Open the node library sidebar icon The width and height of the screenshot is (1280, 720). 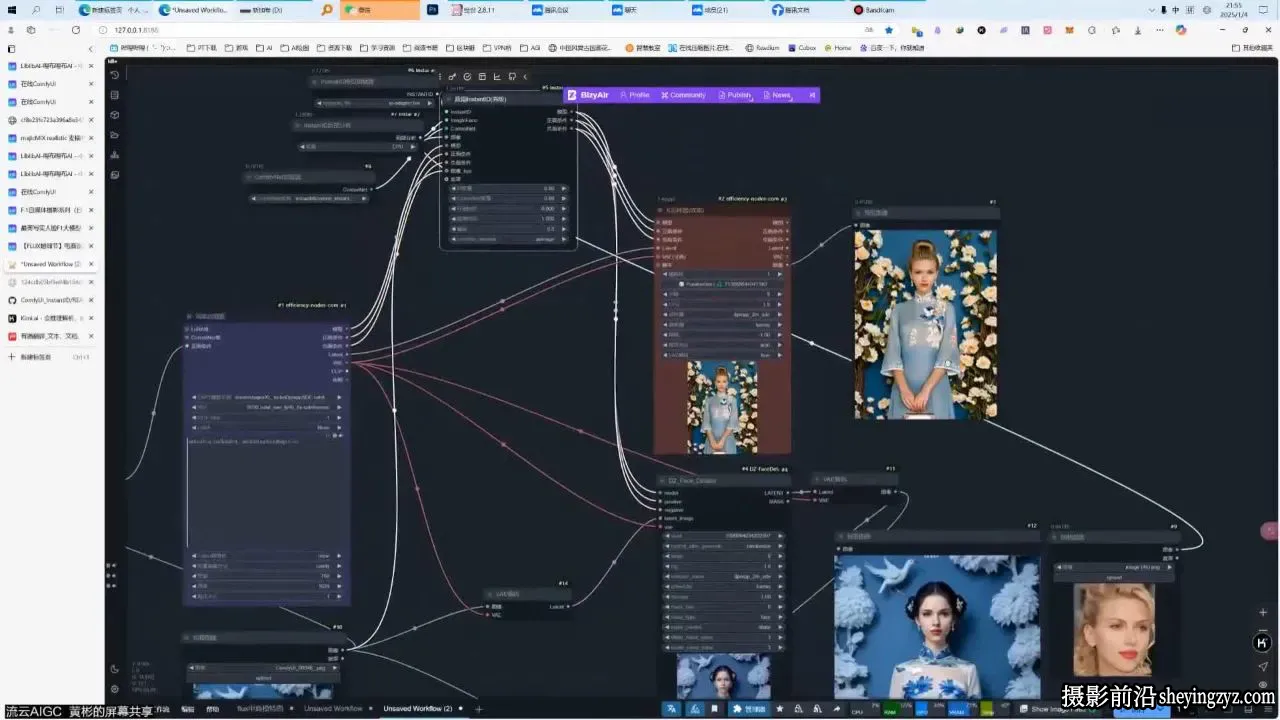115,95
